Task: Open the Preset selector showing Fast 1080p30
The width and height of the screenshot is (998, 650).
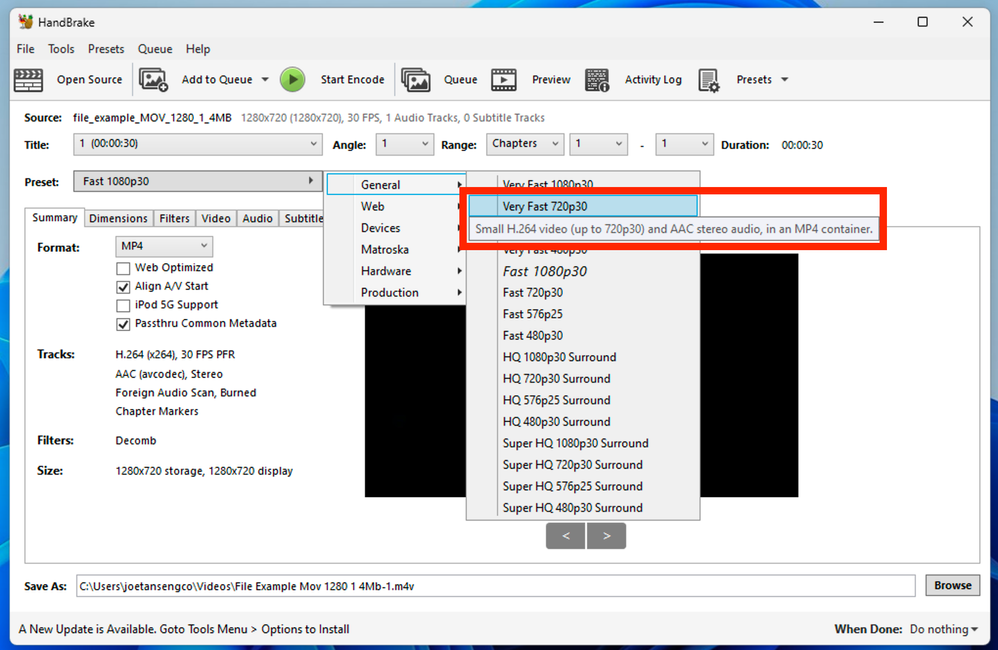Action: click(197, 181)
